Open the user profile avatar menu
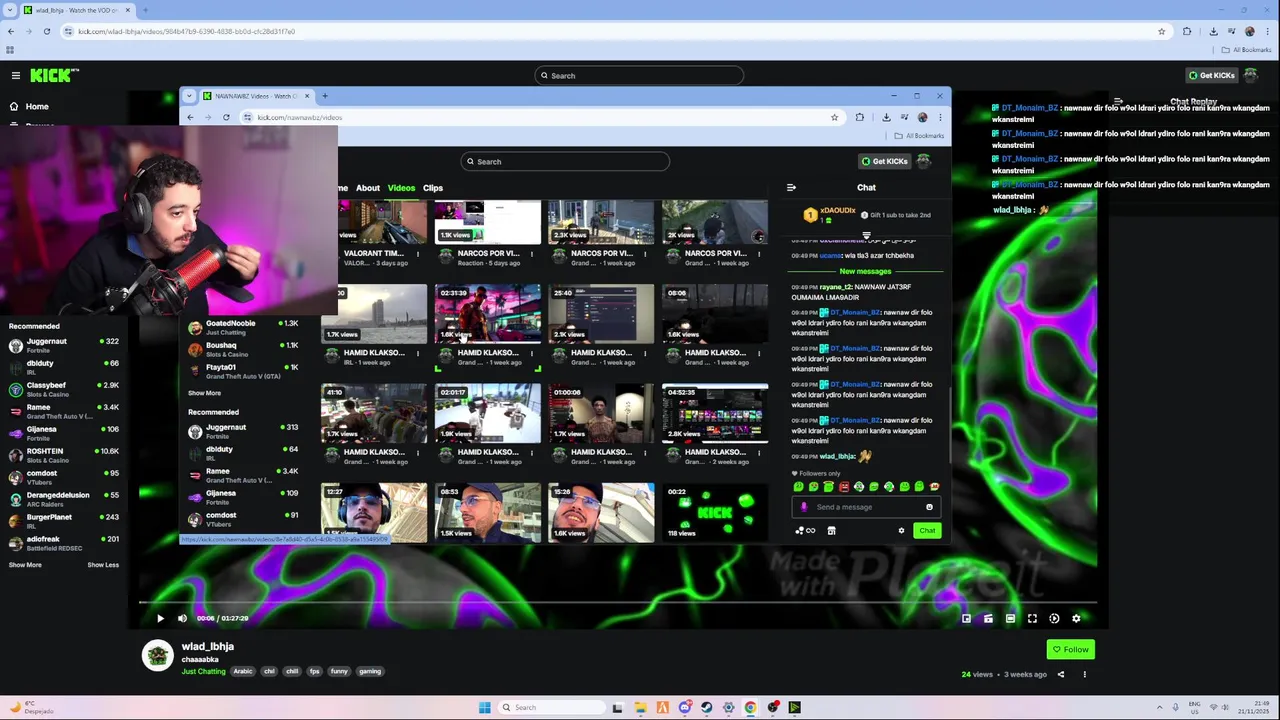The height and width of the screenshot is (720, 1280). pyautogui.click(x=1251, y=75)
